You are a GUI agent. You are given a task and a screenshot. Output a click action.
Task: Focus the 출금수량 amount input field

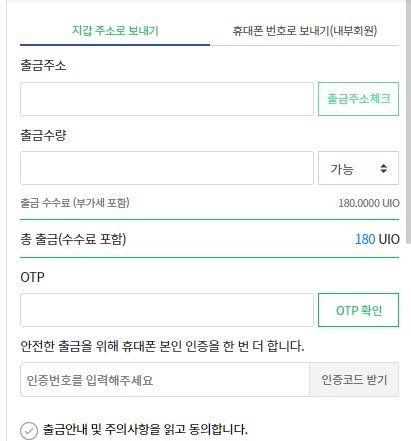pyautogui.click(x=167, y=168)
